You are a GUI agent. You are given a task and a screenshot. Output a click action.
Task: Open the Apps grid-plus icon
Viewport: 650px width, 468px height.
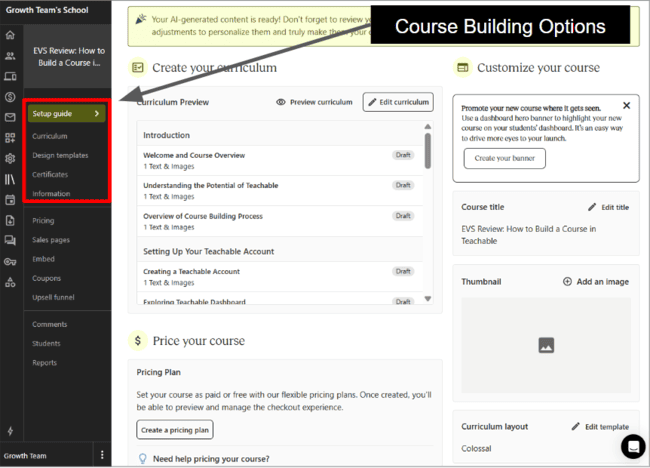[x=10, y=138]
